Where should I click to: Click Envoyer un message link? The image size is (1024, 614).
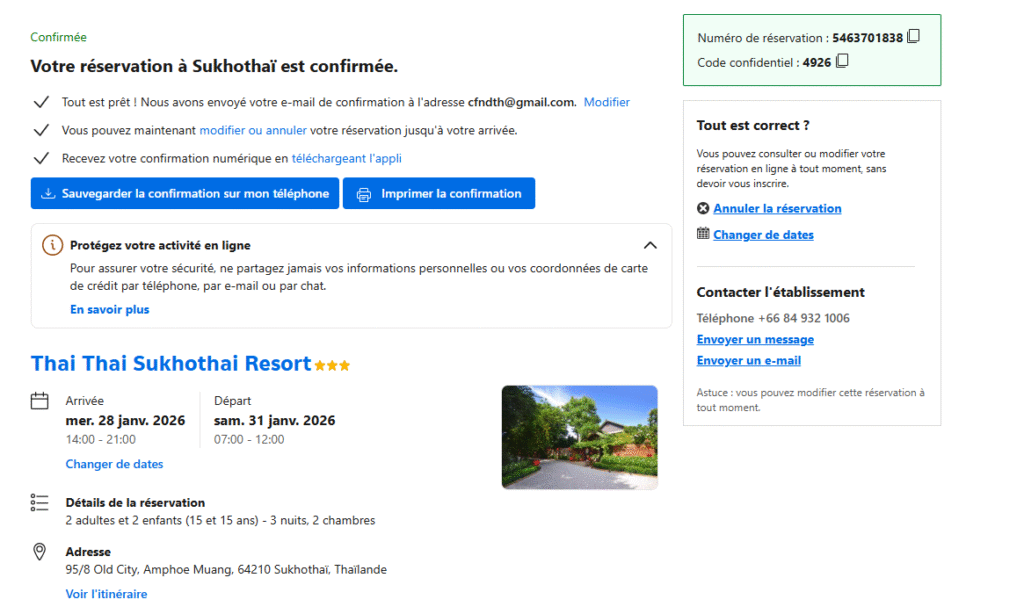755,340
